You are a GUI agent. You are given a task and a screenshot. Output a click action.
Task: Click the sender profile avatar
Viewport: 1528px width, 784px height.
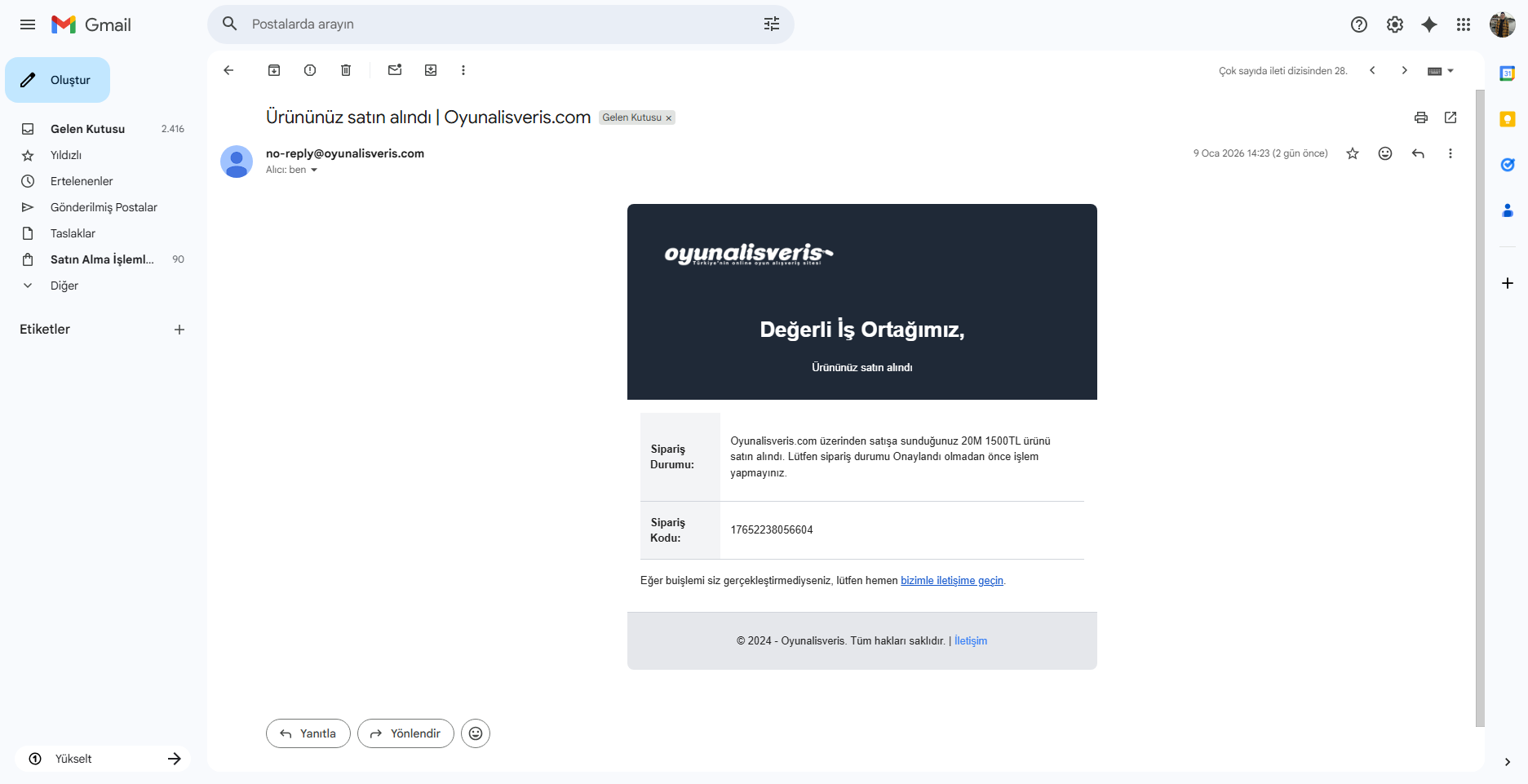(x=237, y=162)
